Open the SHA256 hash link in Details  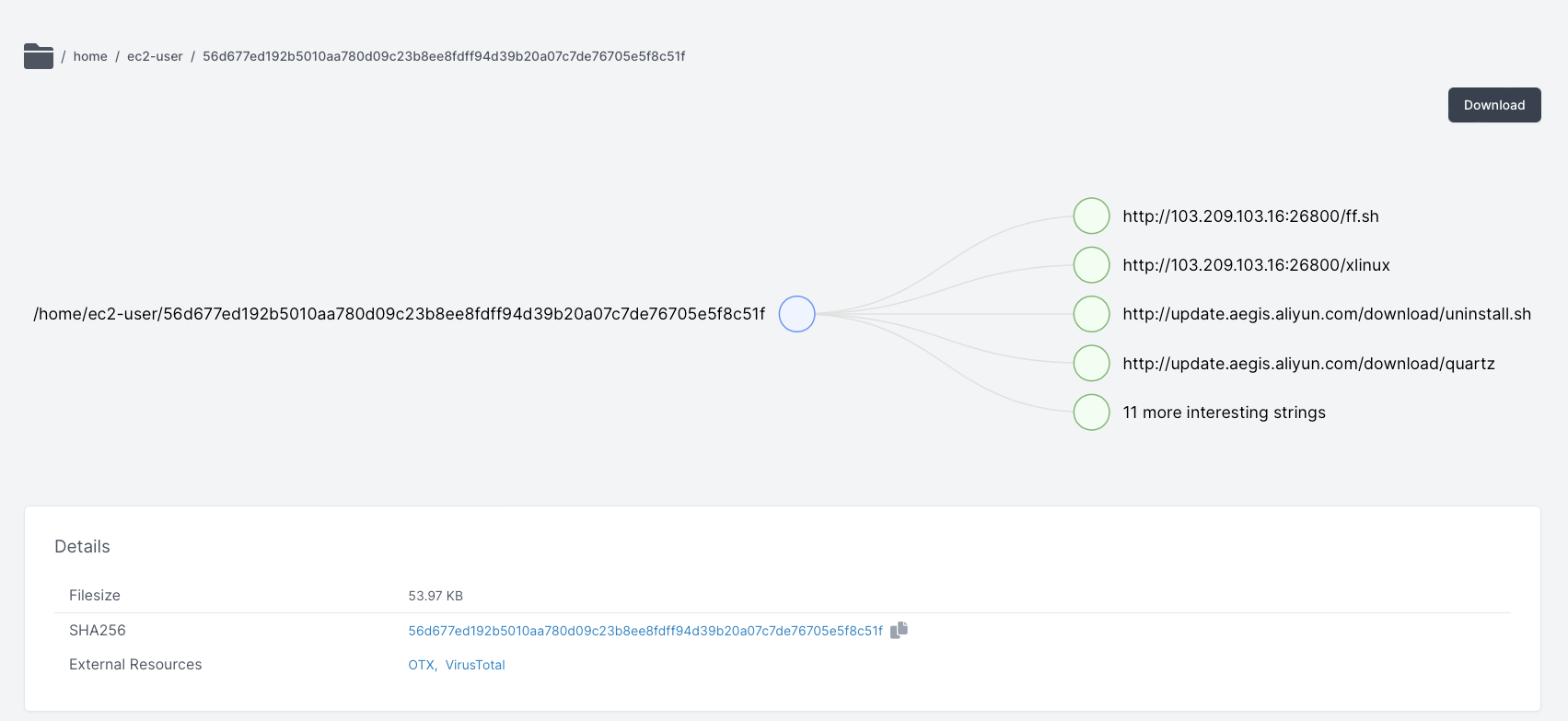[645, 631]
